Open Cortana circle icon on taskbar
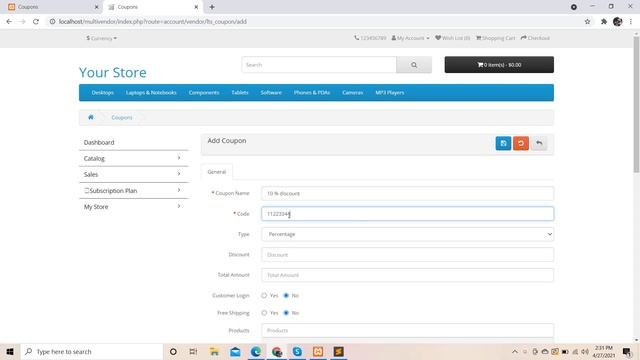This screenshot has height=360, width=640. coord(173,351)
